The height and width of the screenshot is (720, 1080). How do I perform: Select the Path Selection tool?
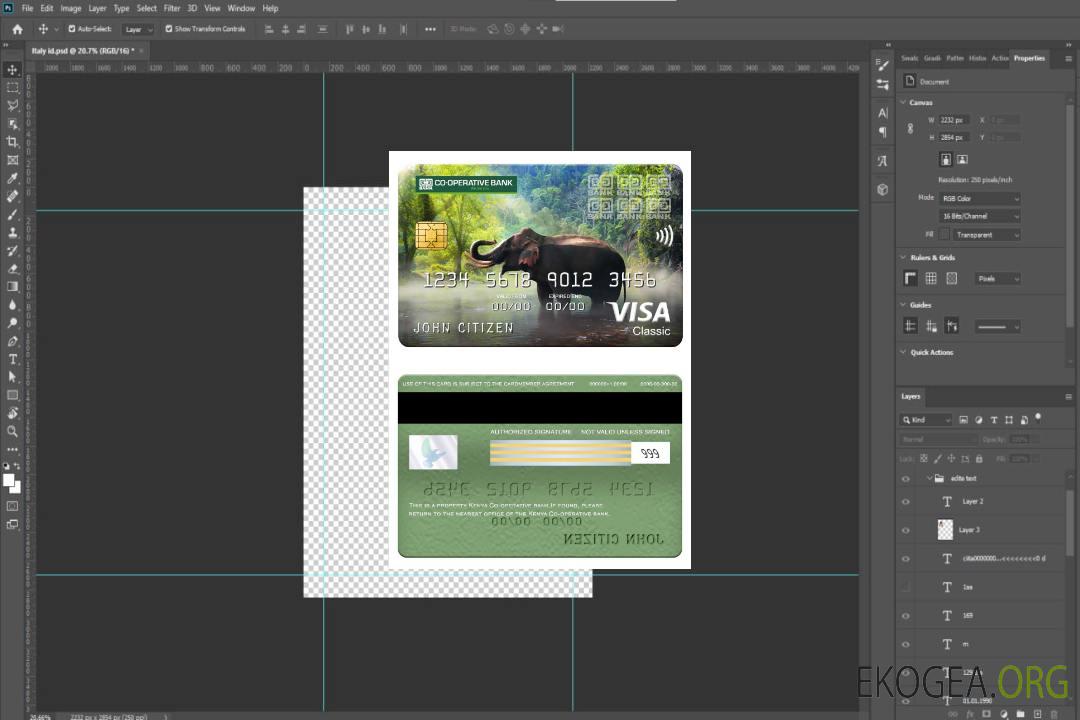[x=12, y=377]
